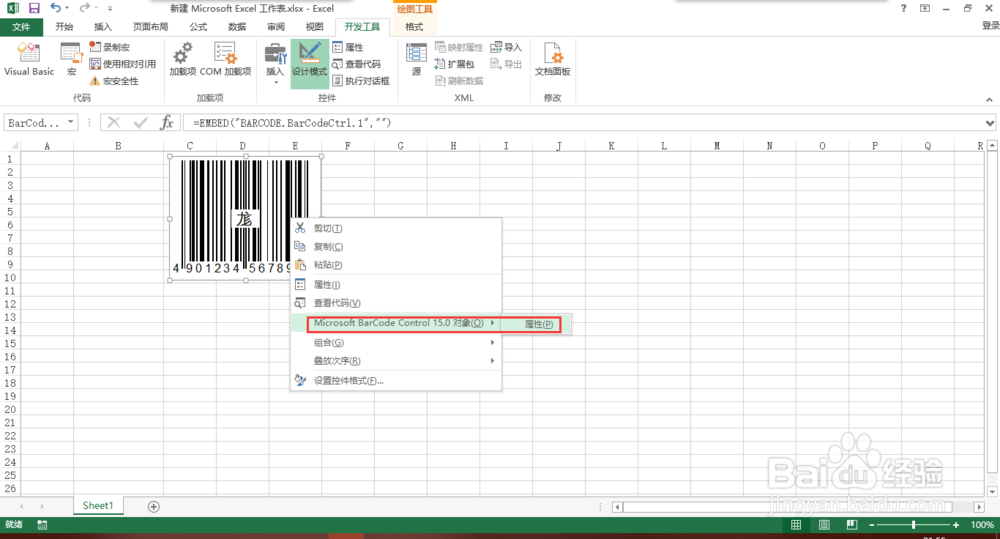Image resolution: width=1000 pixels, height=539 pixels.
Task: Zoom in with the plus button
Action: click(955, 524)
